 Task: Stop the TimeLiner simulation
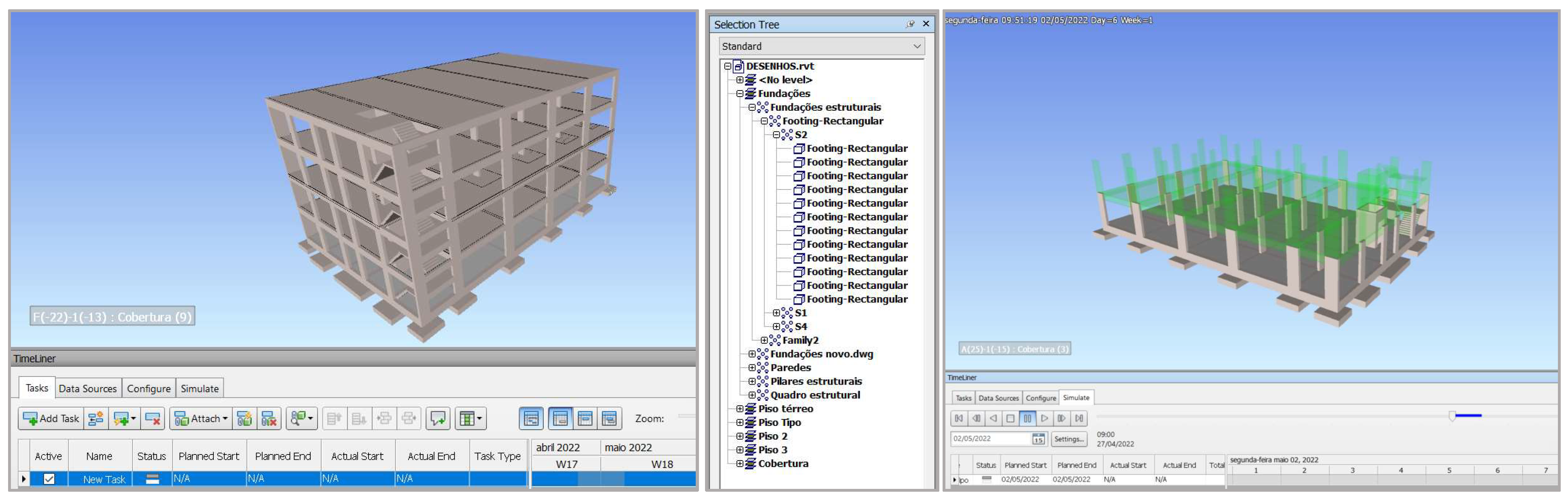pyautogui.click(x=1010, y=418)
